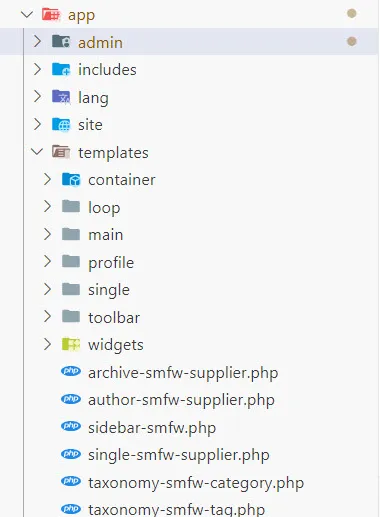Click the red app folder icon
The width and height of the screenshot is (380, 517).
tap(51, 15)
